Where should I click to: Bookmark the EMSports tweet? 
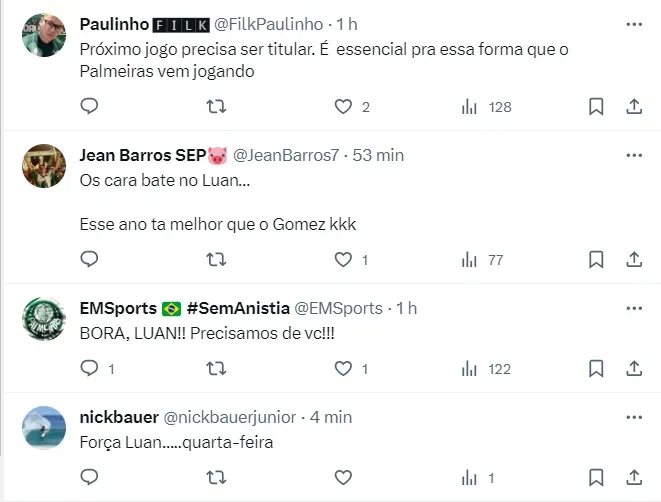(596, 368)
